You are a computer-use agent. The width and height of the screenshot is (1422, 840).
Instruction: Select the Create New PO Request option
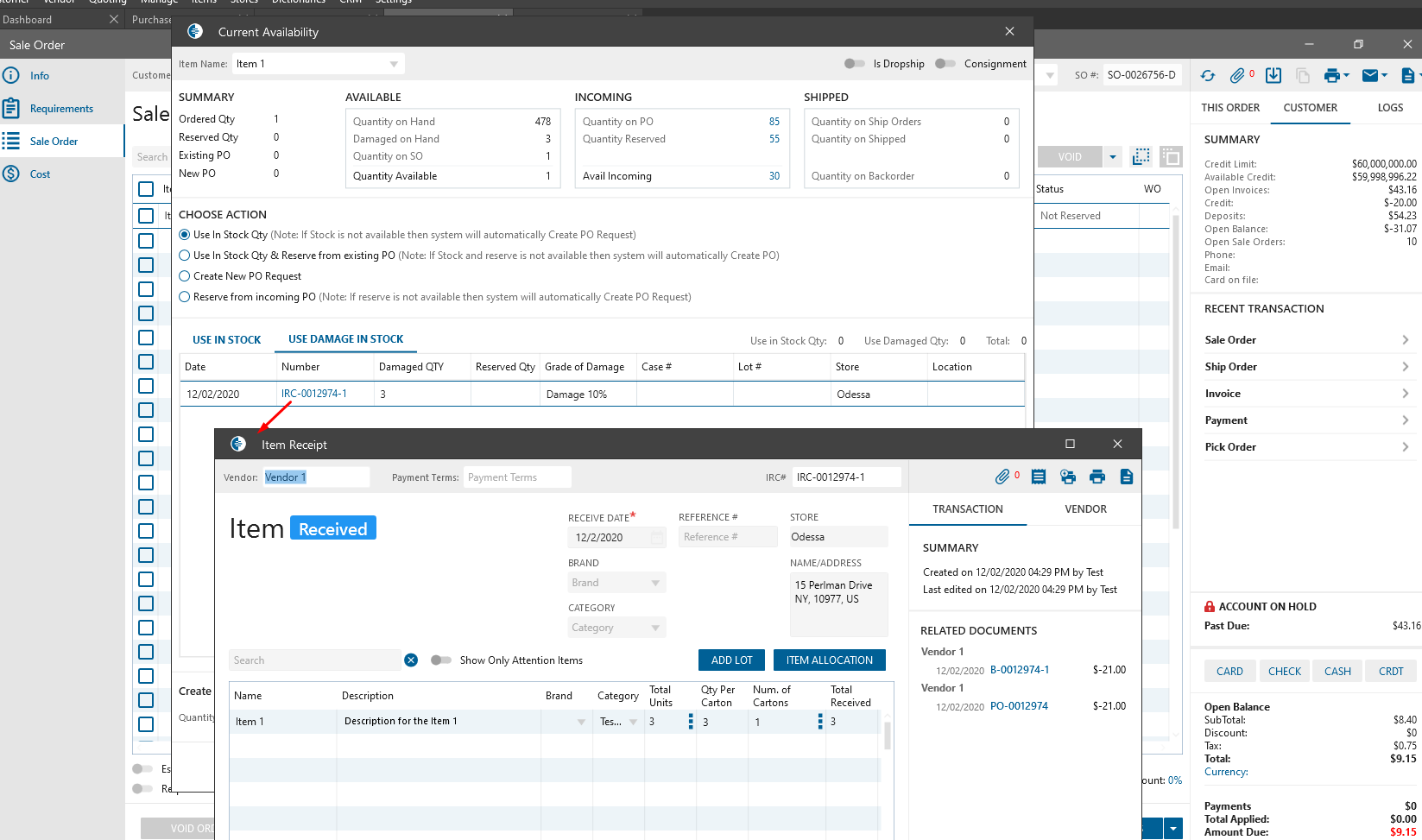[x=185, y=276]
